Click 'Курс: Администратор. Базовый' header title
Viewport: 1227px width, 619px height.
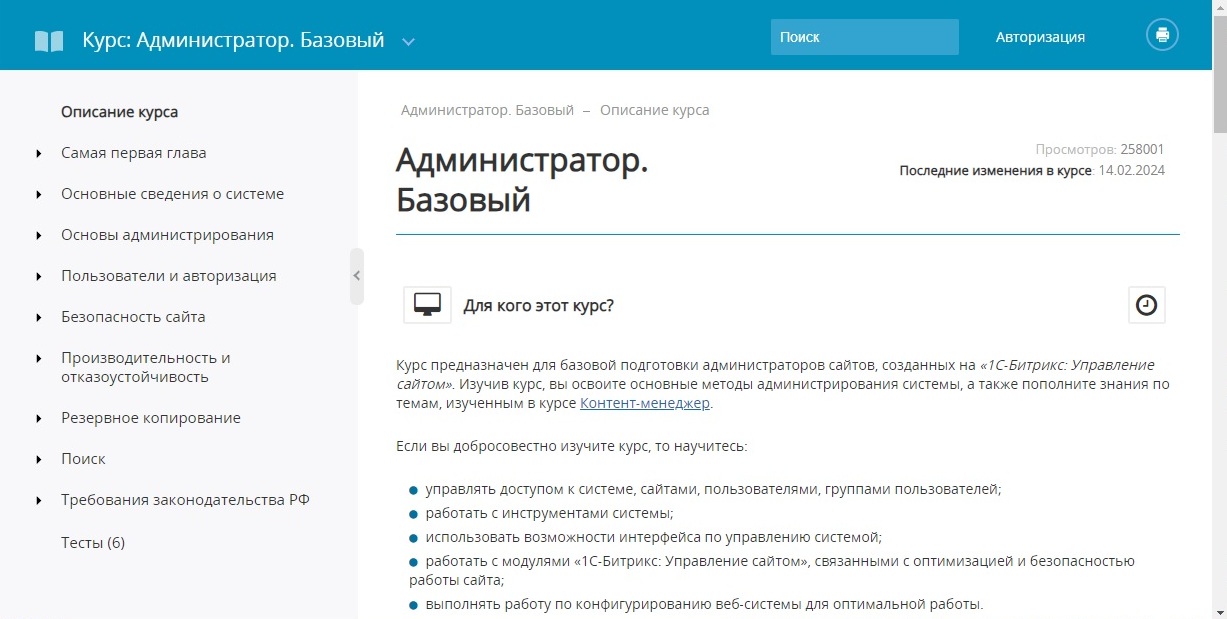coord(233,41)
